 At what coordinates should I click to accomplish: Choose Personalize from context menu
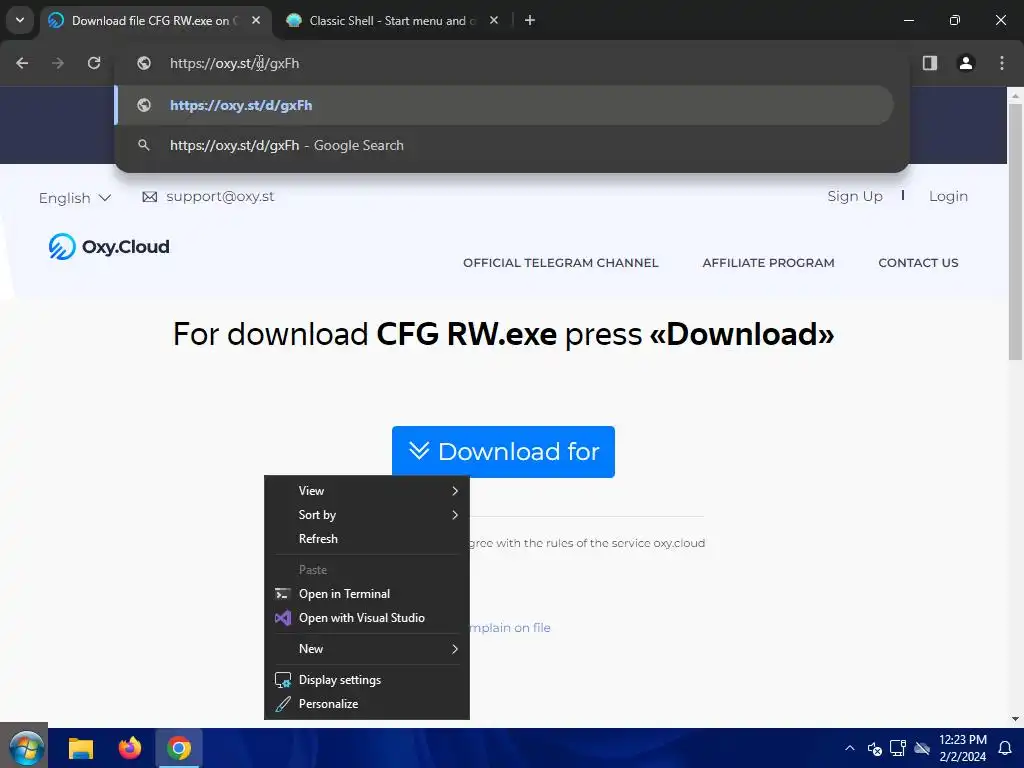pos(366,704)
